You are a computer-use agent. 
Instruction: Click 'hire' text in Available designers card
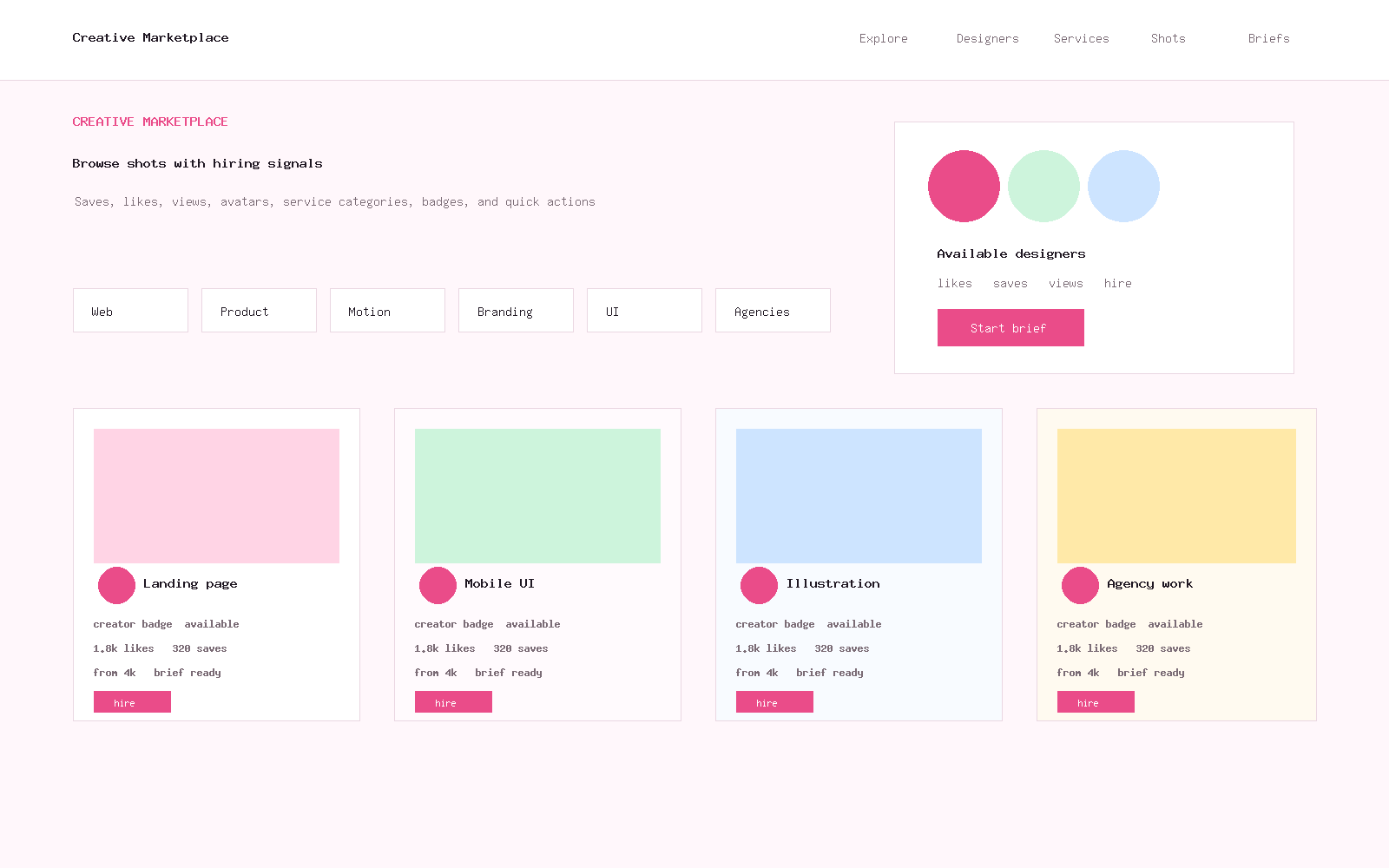point(1118,284)
